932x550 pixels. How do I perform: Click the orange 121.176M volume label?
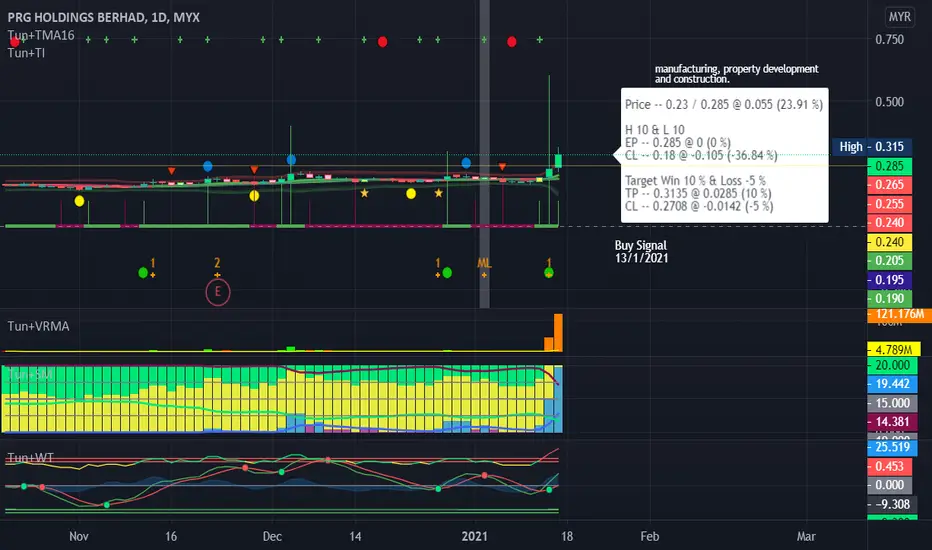point(899,314)
